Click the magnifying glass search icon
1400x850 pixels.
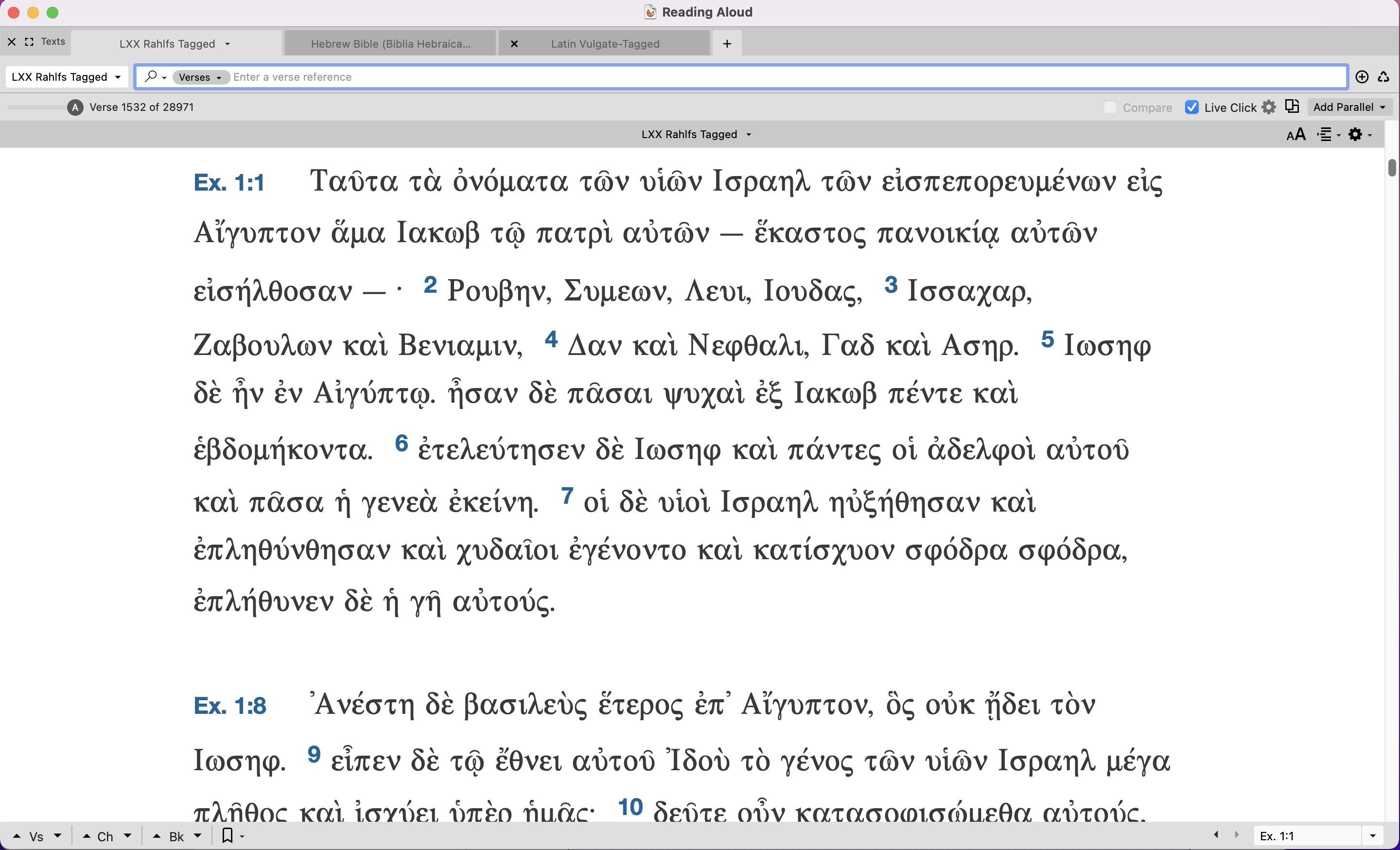151,76
